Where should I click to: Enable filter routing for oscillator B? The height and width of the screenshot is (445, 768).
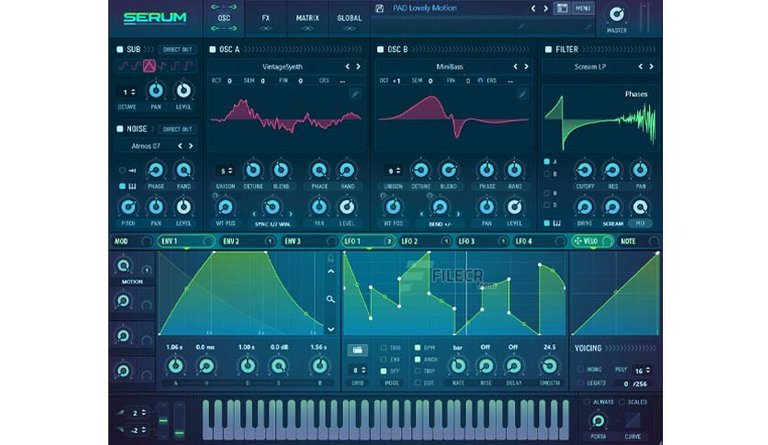coord(547,174)
